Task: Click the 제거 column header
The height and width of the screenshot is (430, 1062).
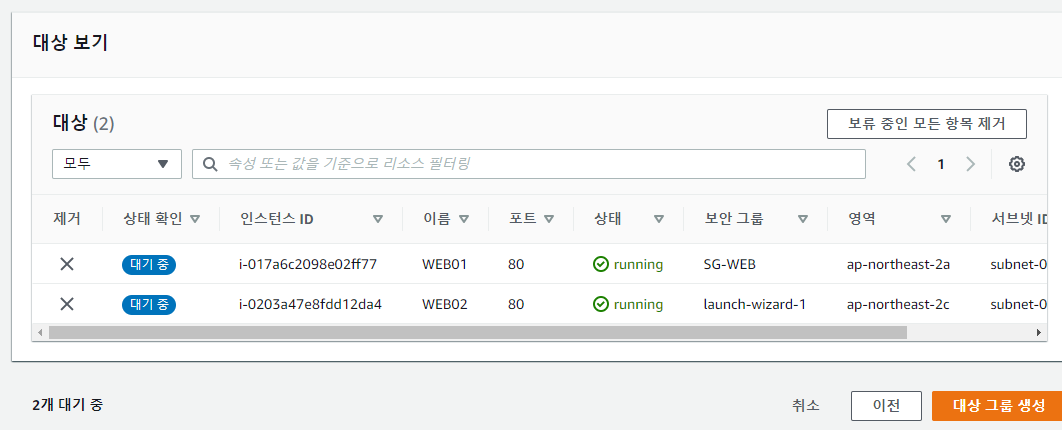Action: pos(66,219)
